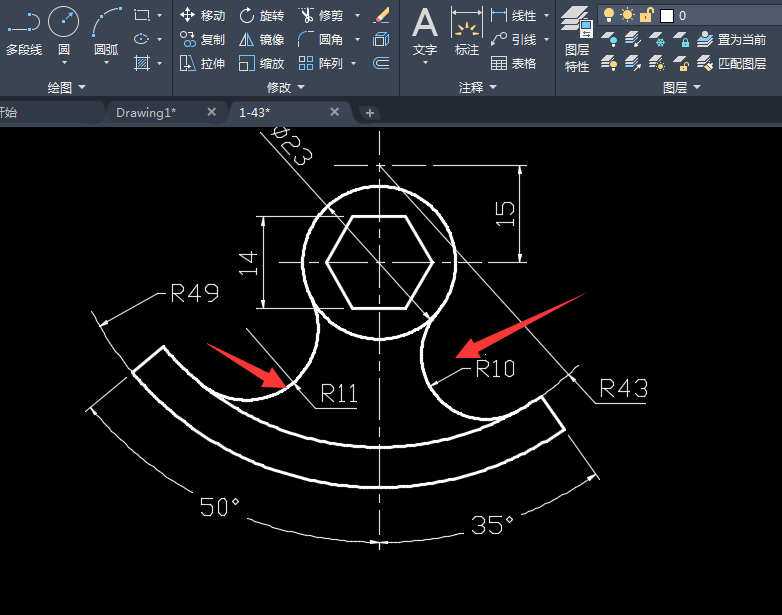Toggle layer 0 lock padlock
The width and height of the screenshot is (782, 615).
pyautogui.click(x=646, y=15)
